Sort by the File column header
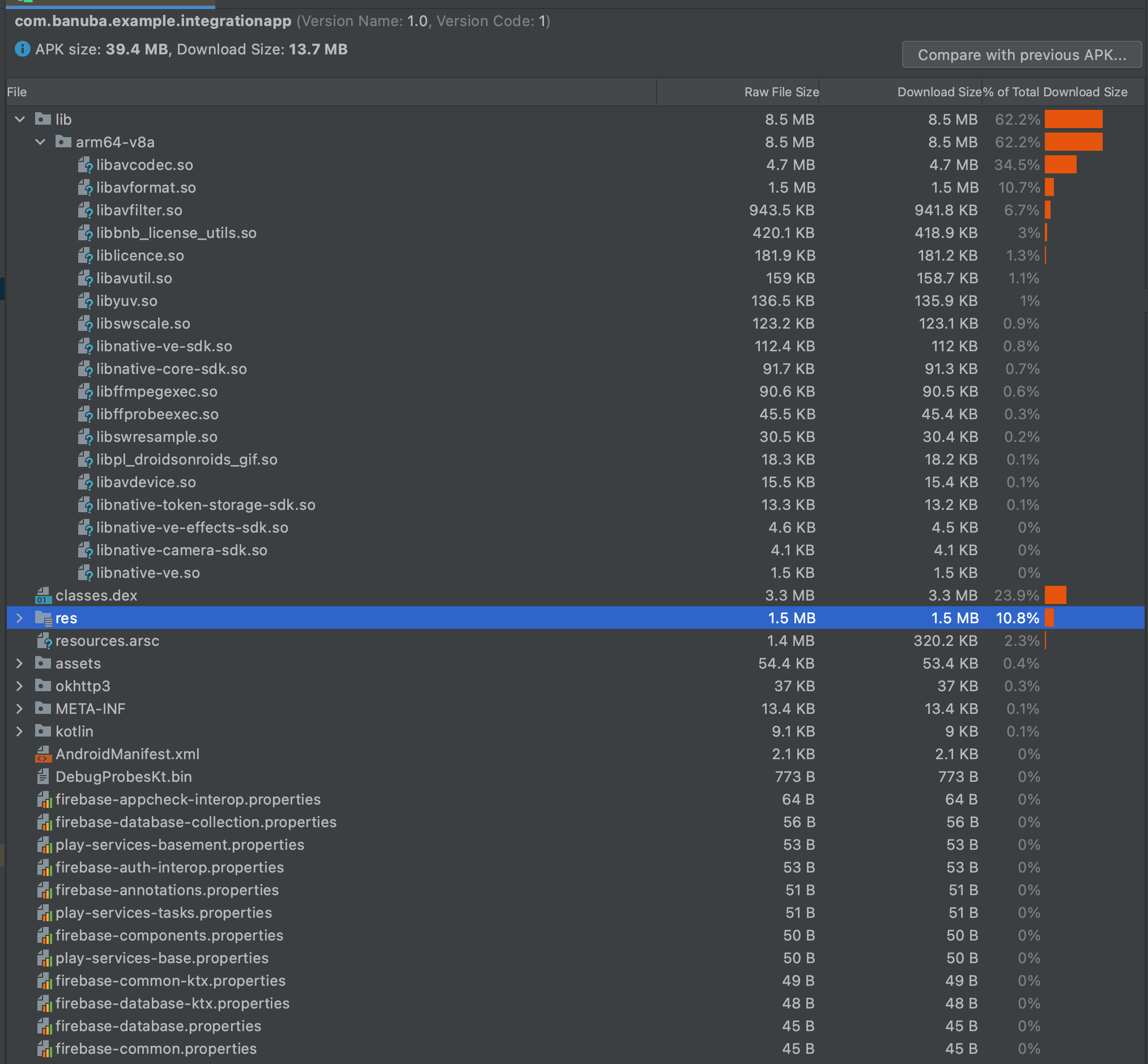1148x1064 pixels. pos(331,92)
